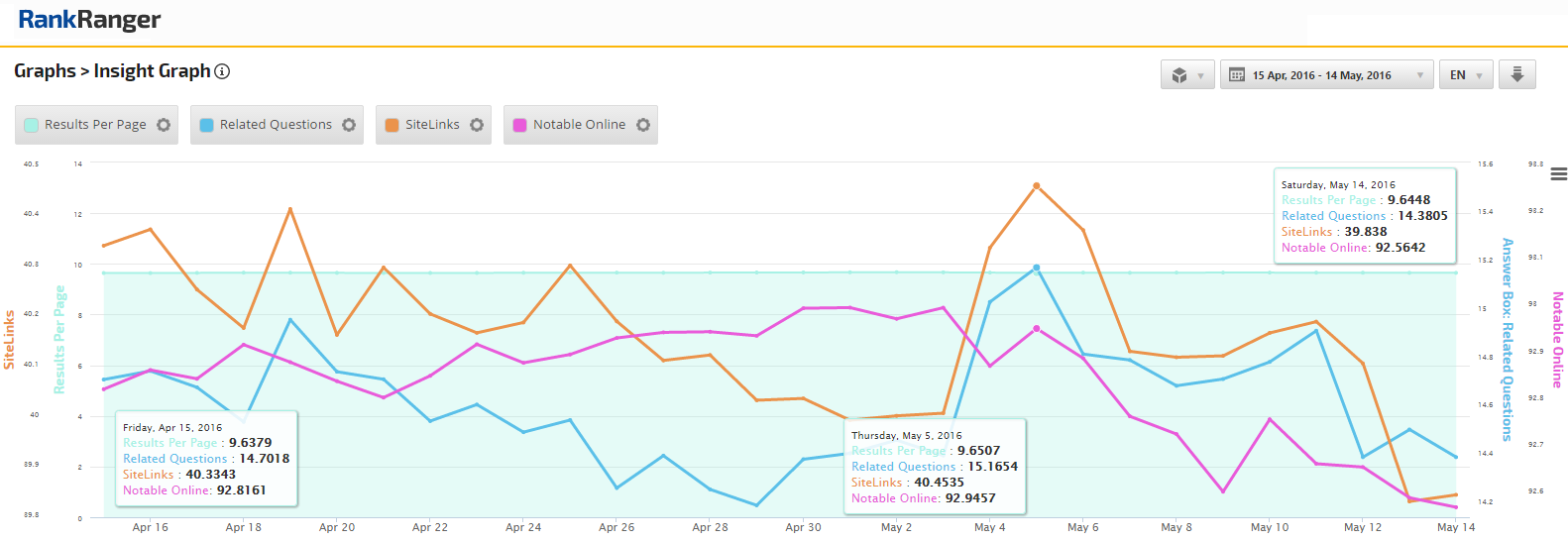
Task: Click the RankRanger logo
Action: (89, 20)
